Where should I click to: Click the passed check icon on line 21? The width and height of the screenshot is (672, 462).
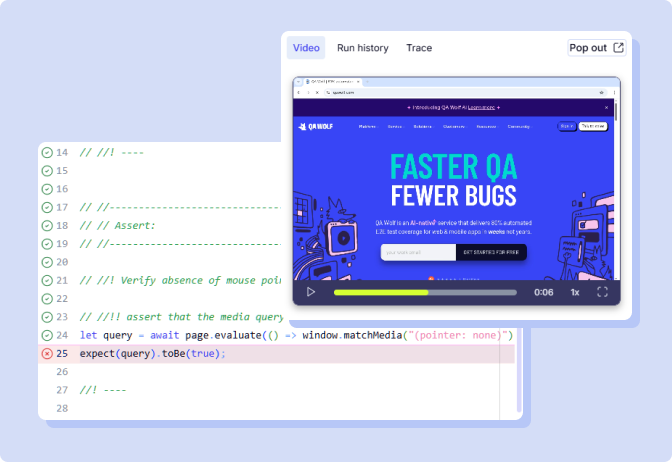pyautogui.click(x=47, y=281)
